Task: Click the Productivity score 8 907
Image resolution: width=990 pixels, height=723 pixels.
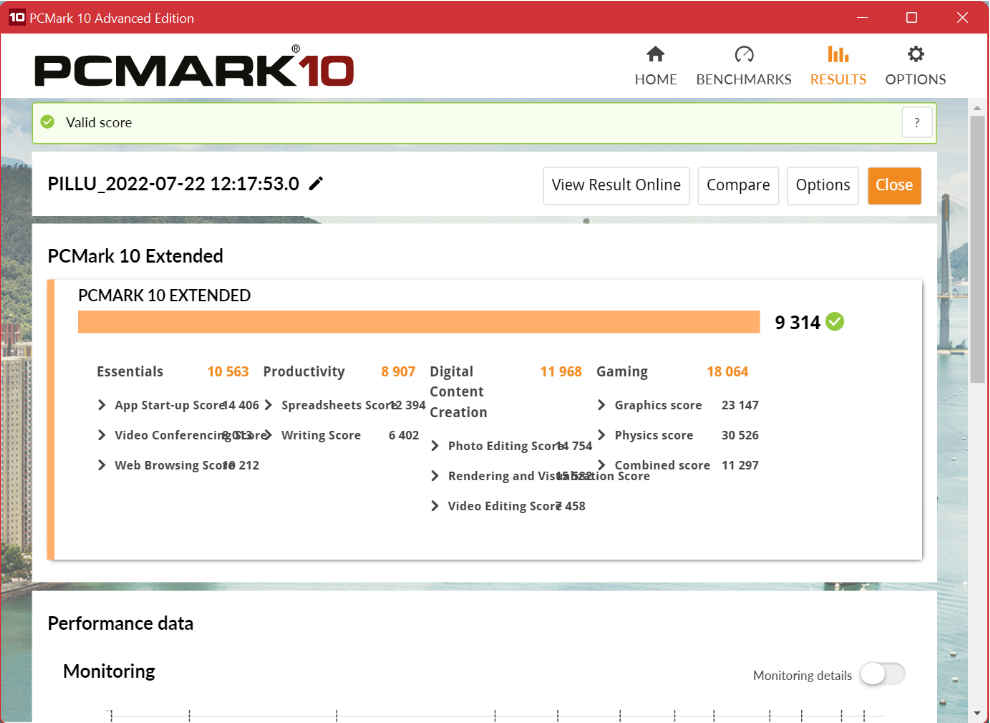Action: (x=398, y=371)
